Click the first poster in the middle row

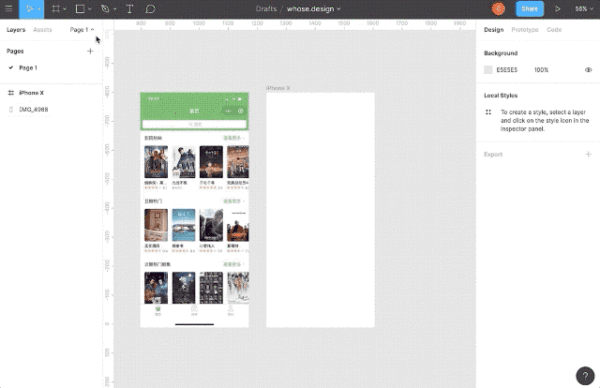[156, 225]
